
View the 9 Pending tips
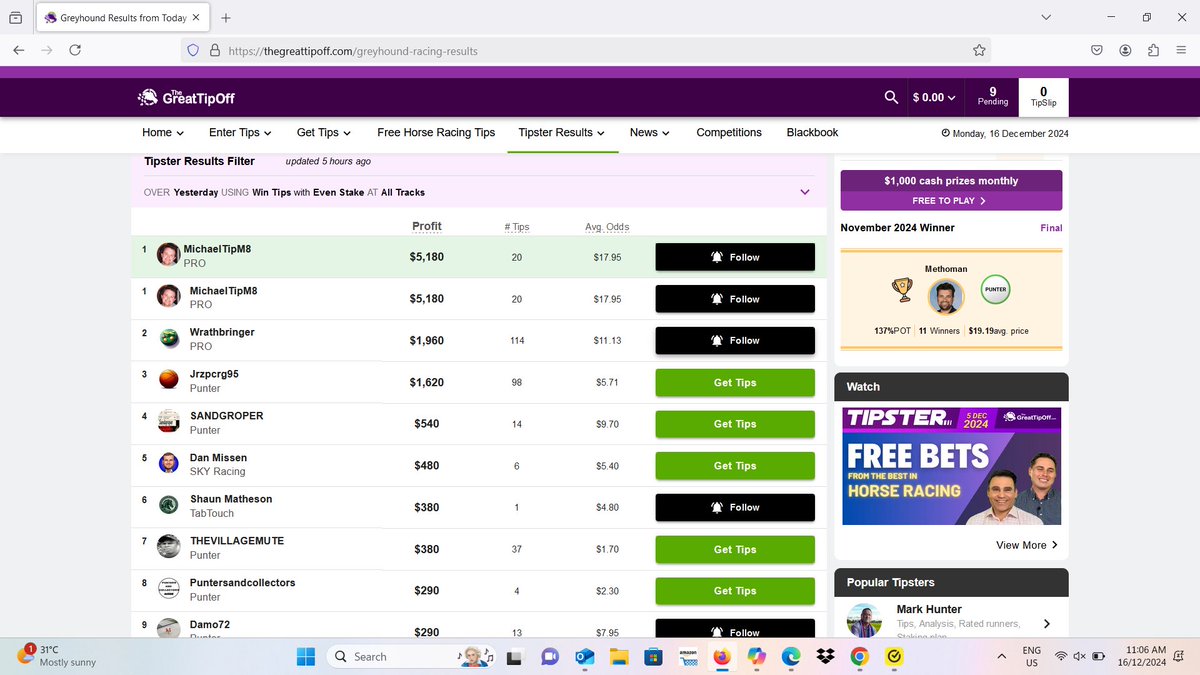993,97
